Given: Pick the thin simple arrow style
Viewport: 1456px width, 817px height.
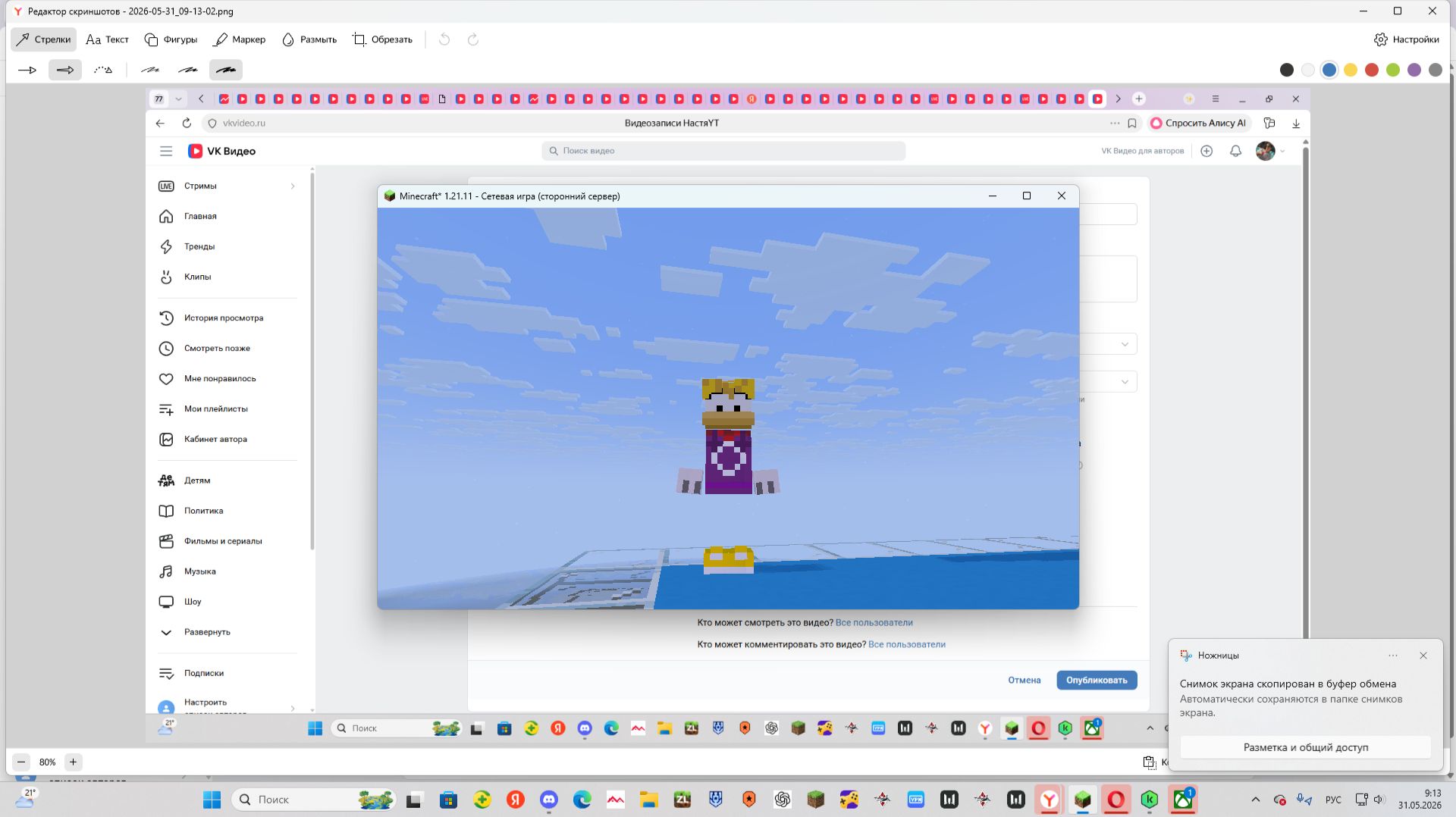Looking at the screenshot, I should (x=27, y=70).
